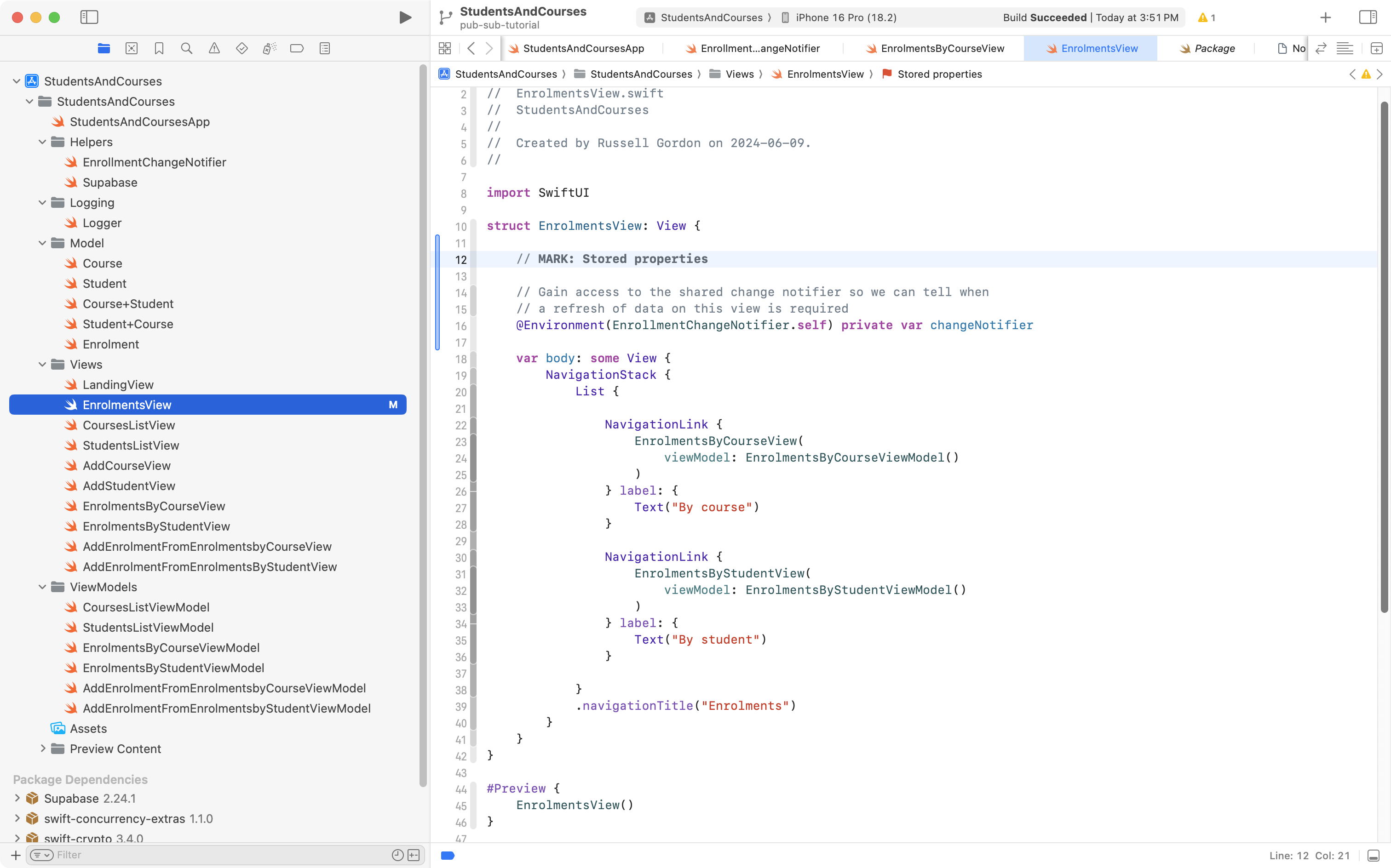Open CoursesListView file in navigator
1391x868 pixels.
(x=129, y=425)
